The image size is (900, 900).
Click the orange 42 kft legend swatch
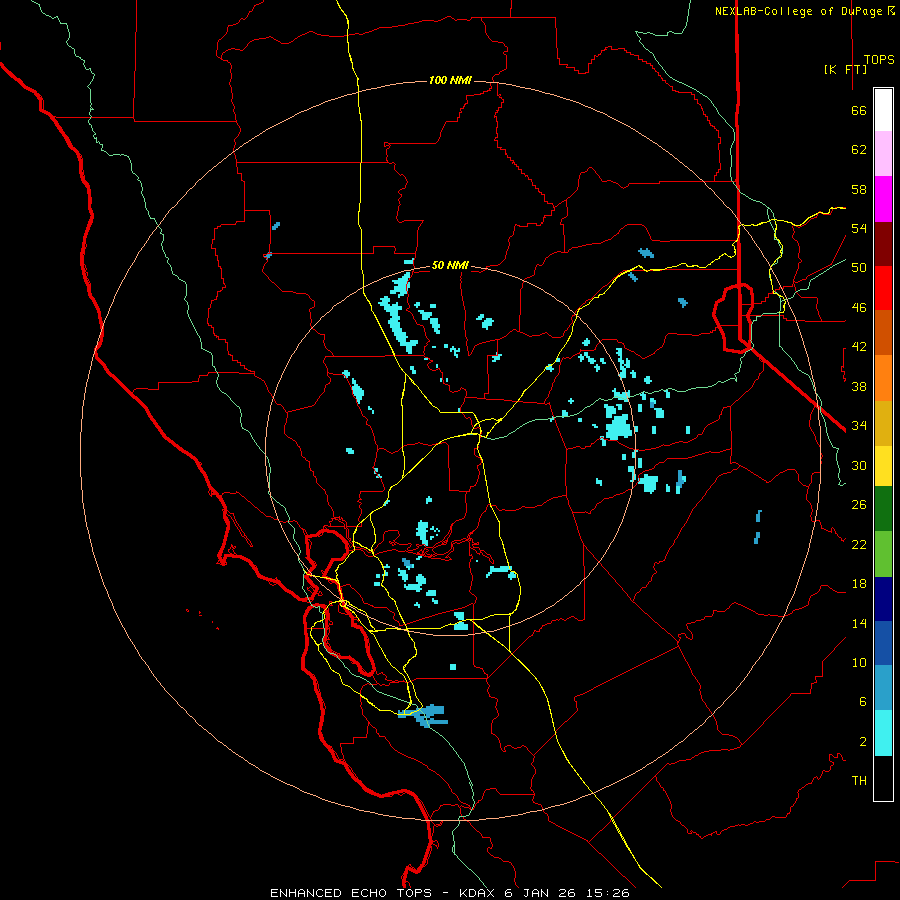(x=883, y=378)
